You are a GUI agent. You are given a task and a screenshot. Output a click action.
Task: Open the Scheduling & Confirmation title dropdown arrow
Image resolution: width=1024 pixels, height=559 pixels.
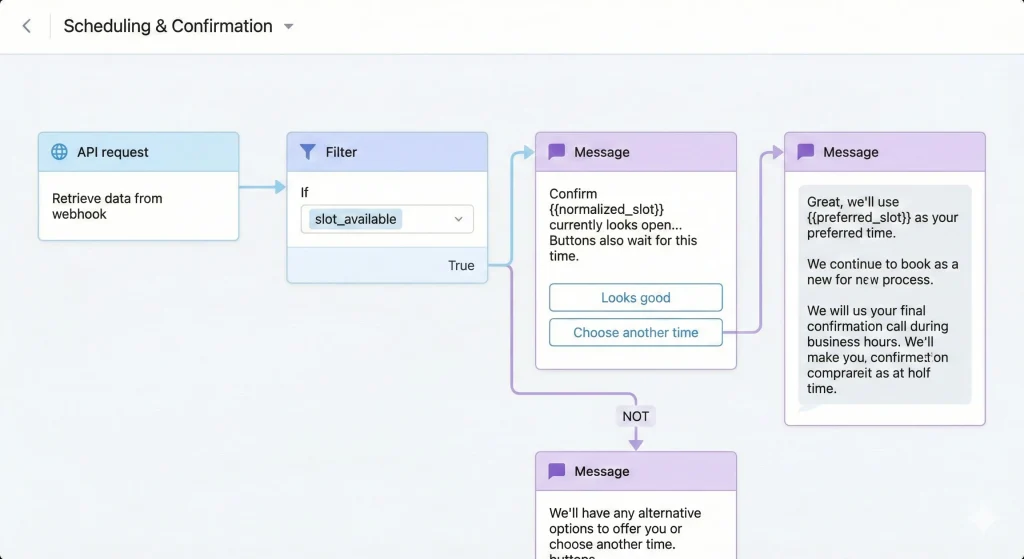point(289,27)
